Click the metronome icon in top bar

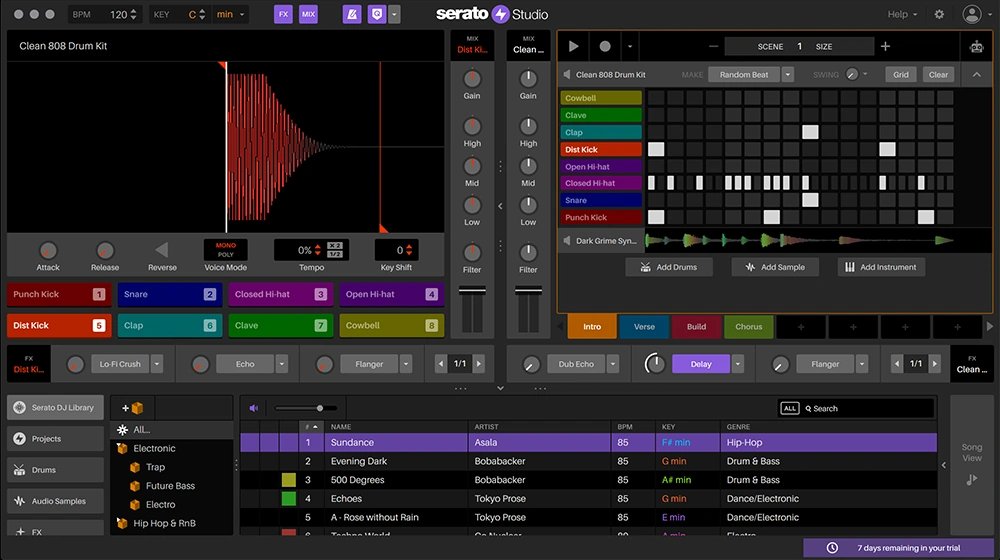tap(352, 15)
